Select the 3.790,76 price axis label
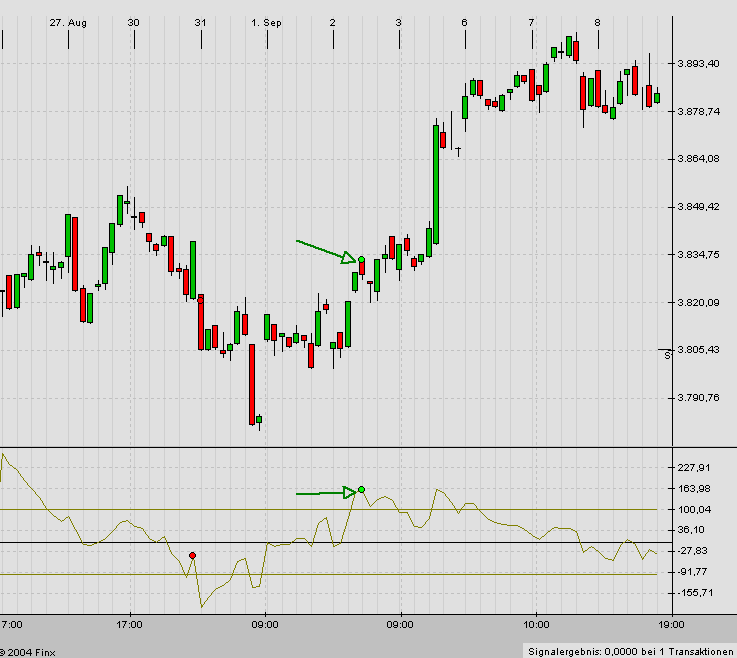 click(699, 398)
